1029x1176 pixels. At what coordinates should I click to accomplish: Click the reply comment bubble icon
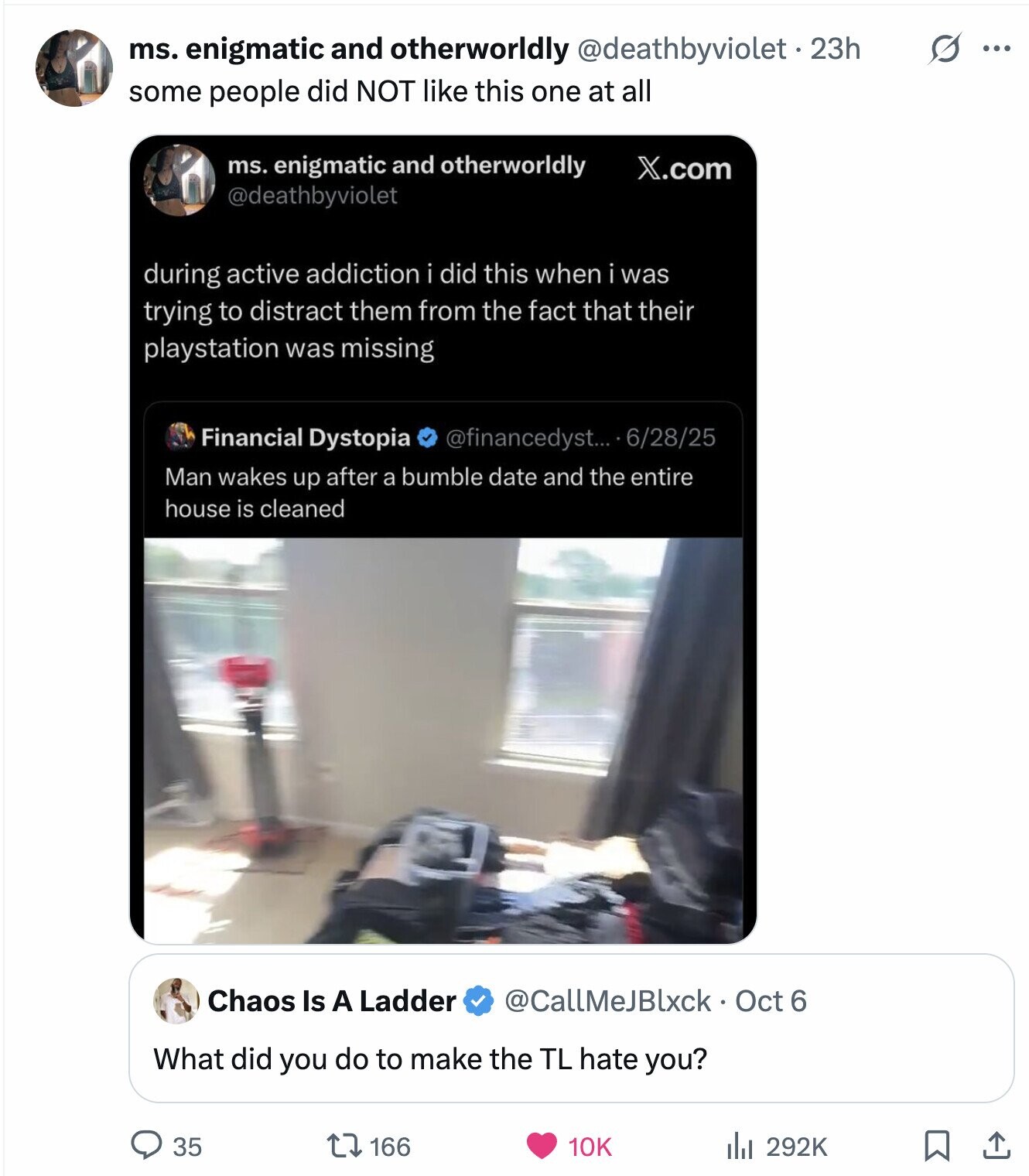pos(145,1146)
